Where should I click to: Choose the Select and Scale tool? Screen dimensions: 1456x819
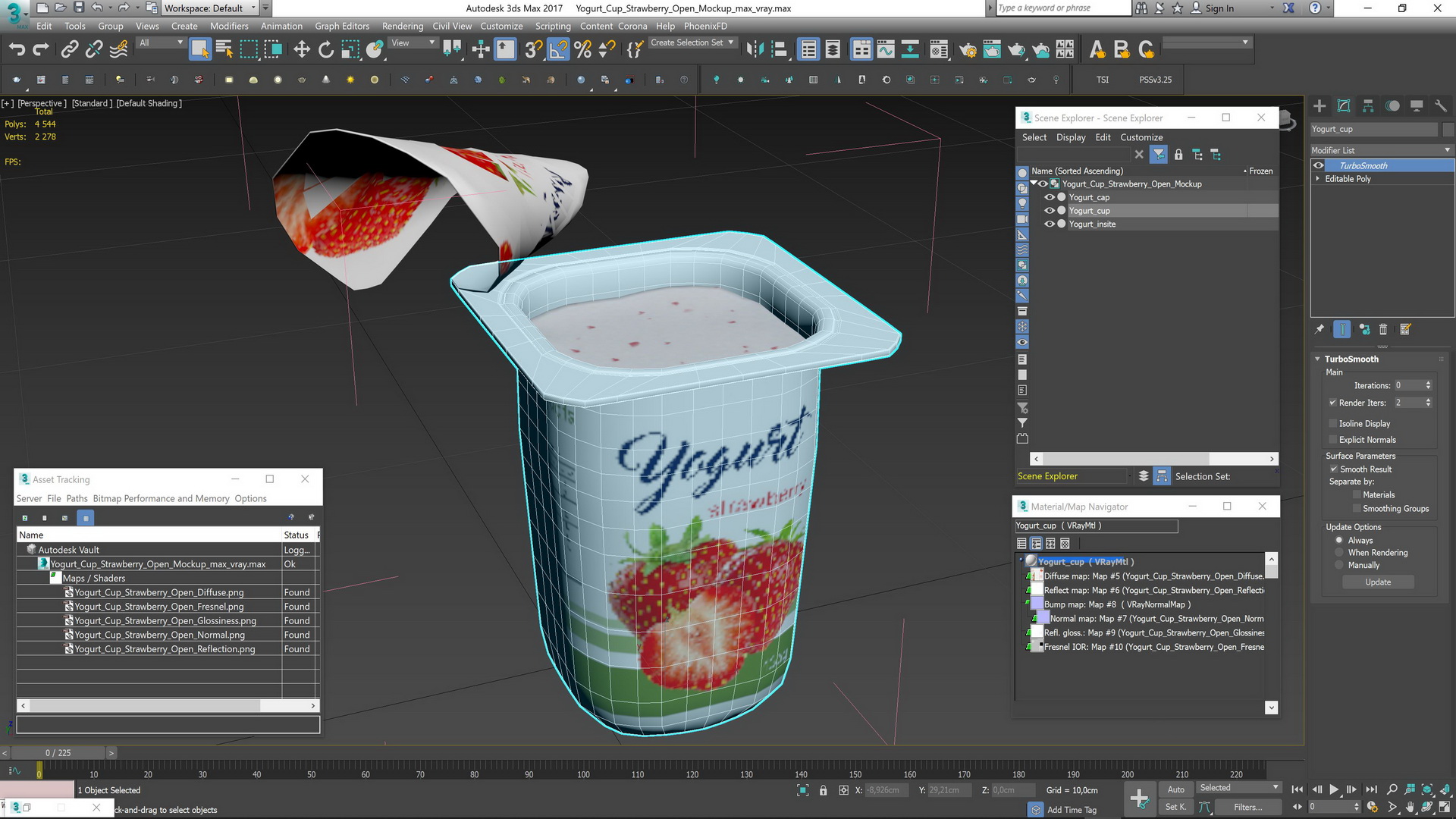[x=350, y=50]
